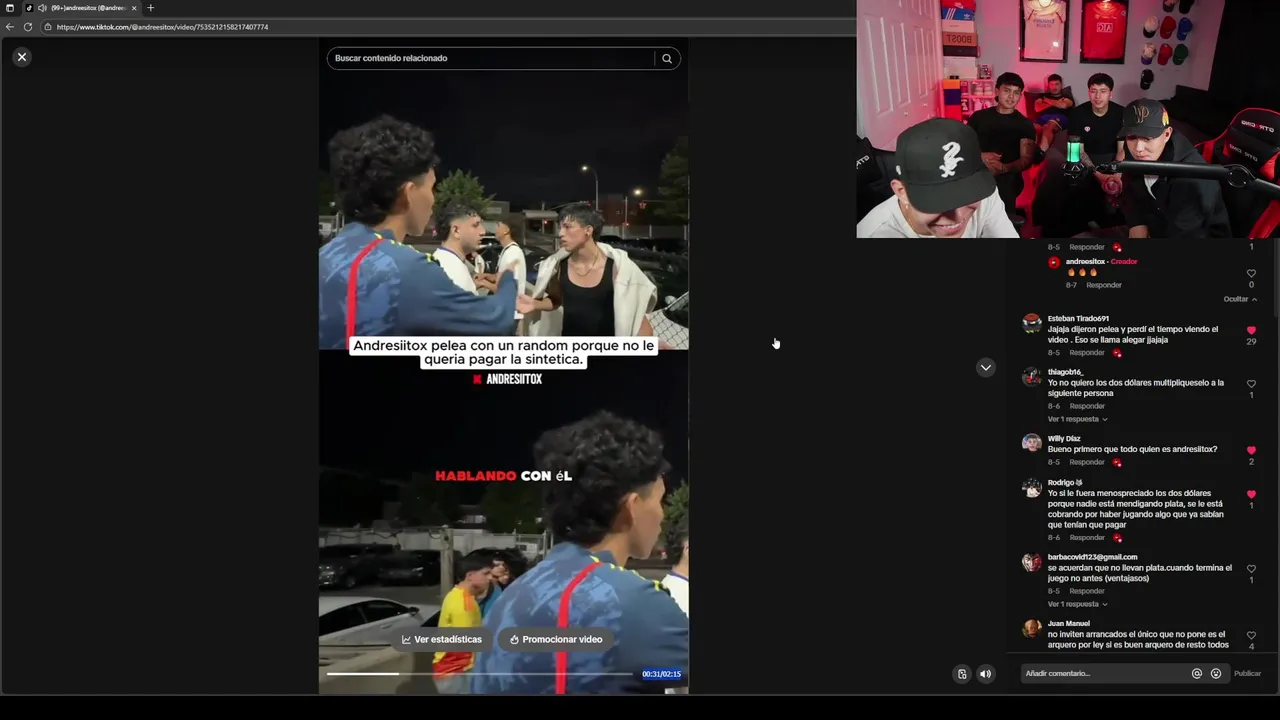Open the site information icon in the address bar
Image resolution: width=1280 pixels, height=720 pixels.
[x=47, y=27]
